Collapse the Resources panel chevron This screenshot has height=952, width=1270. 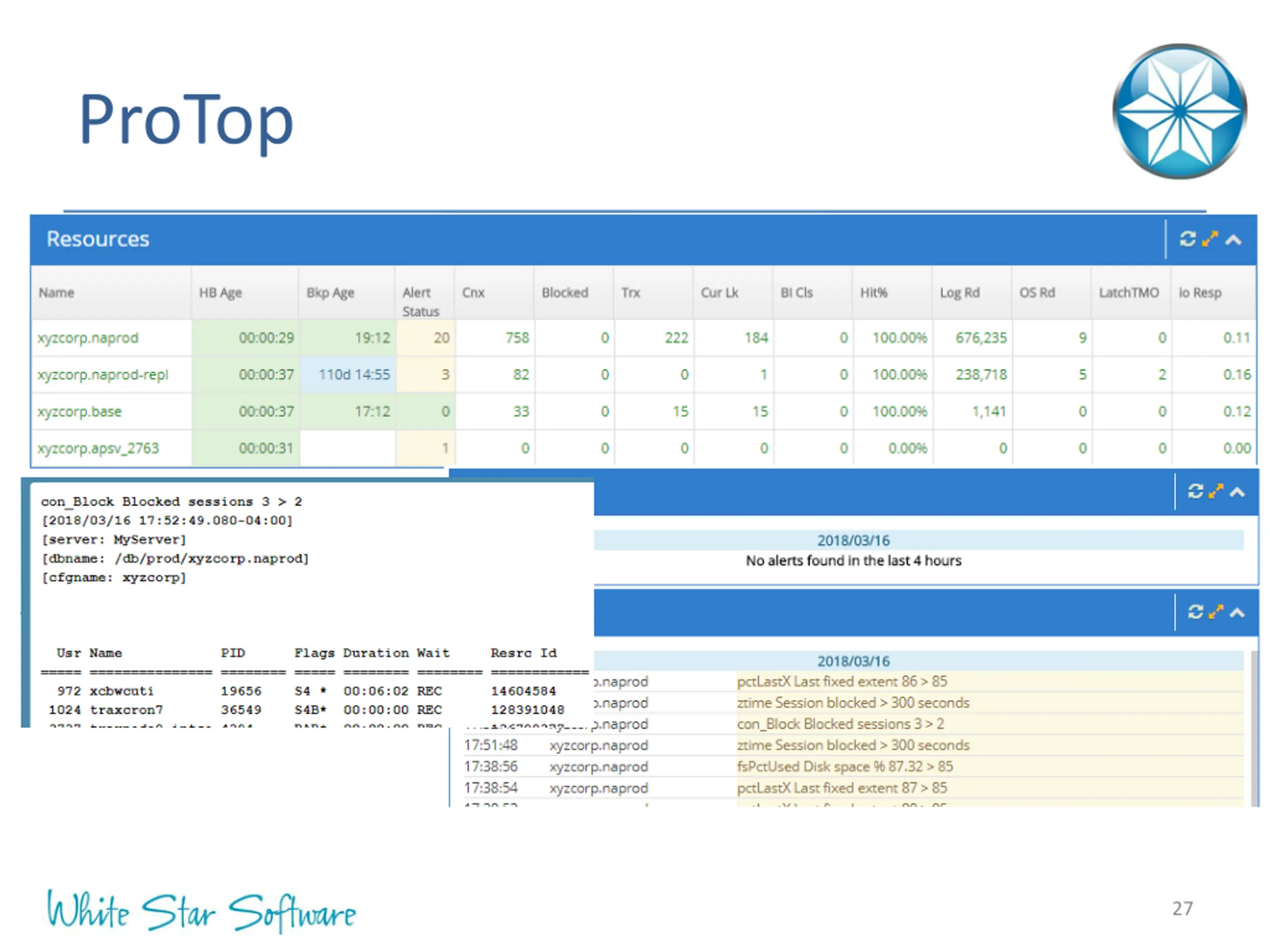pos(1233,240)
